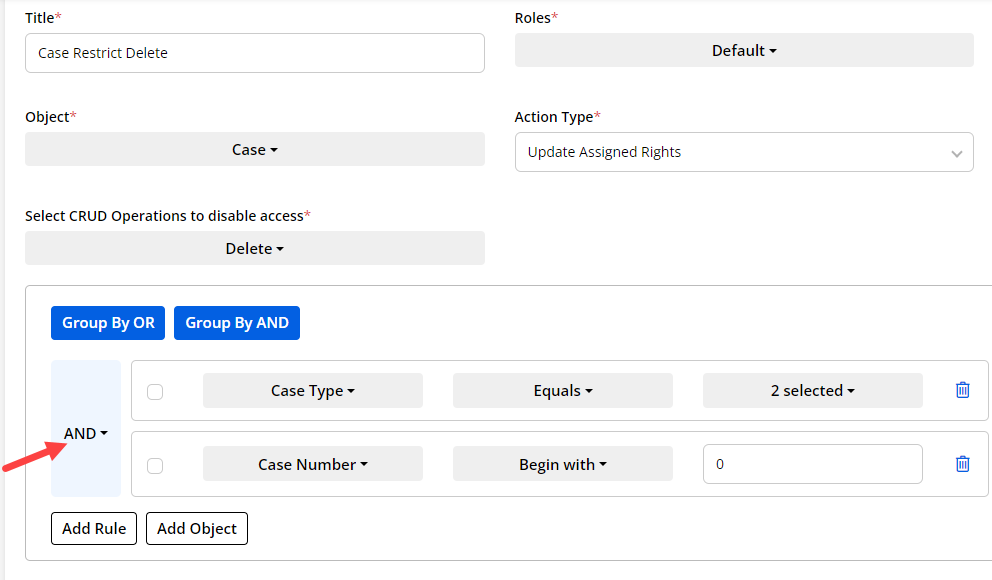The image size is (992, 580).
Task: Tick the checkbox beside Case Number rule
Action: click(x=155, y=465)
